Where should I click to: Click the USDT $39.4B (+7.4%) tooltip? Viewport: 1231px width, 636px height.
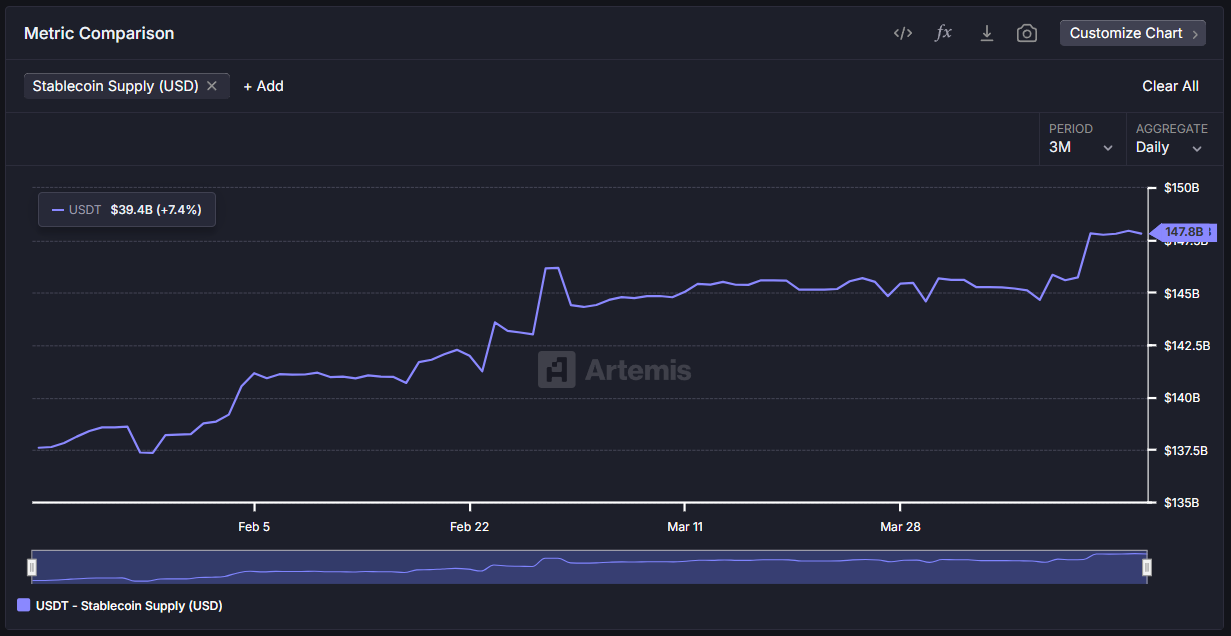pyautogui.click(x=127, y=210)
